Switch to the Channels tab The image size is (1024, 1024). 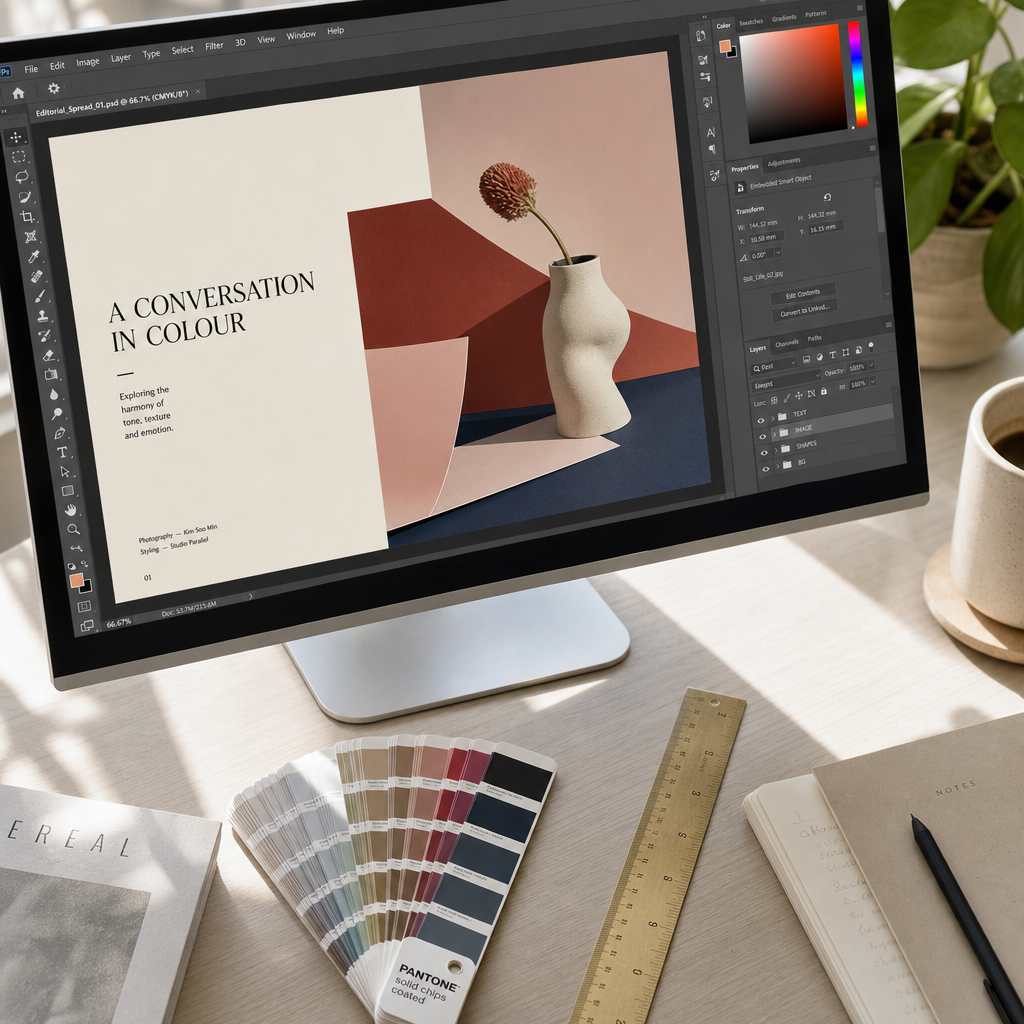pos(787,344)
